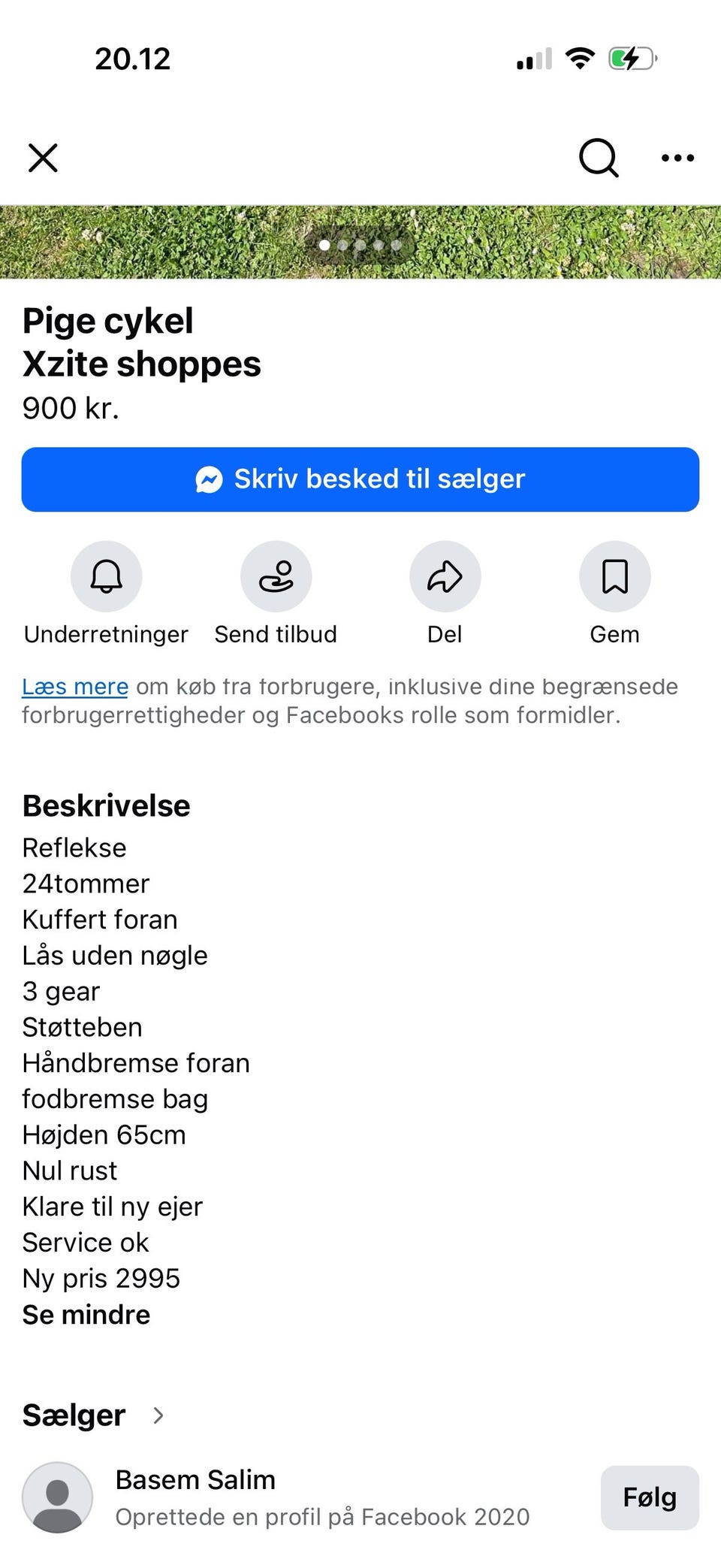Tap the Send tilbud hand icon
721x1568 pixels.
[276, 576]
